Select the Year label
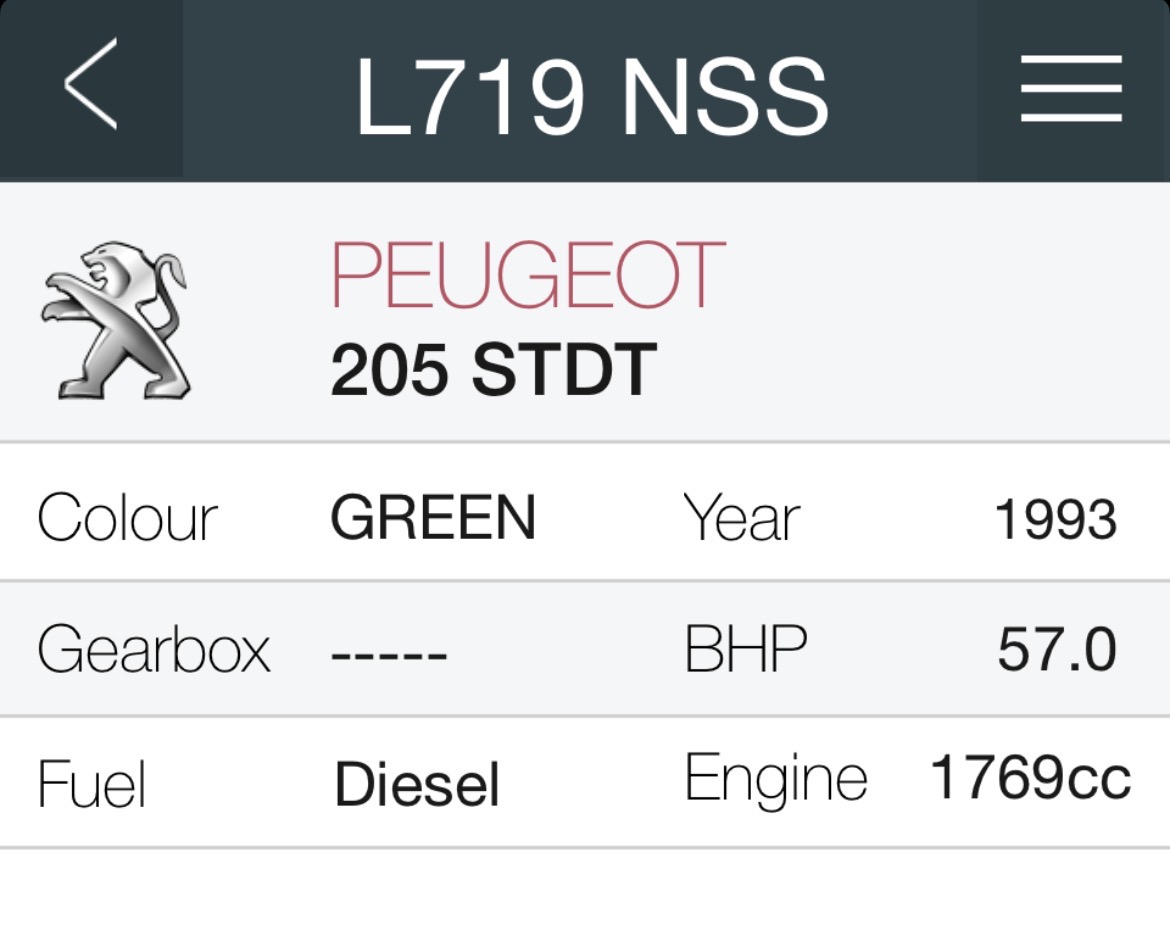1170x947 pixels. [741, 518]
